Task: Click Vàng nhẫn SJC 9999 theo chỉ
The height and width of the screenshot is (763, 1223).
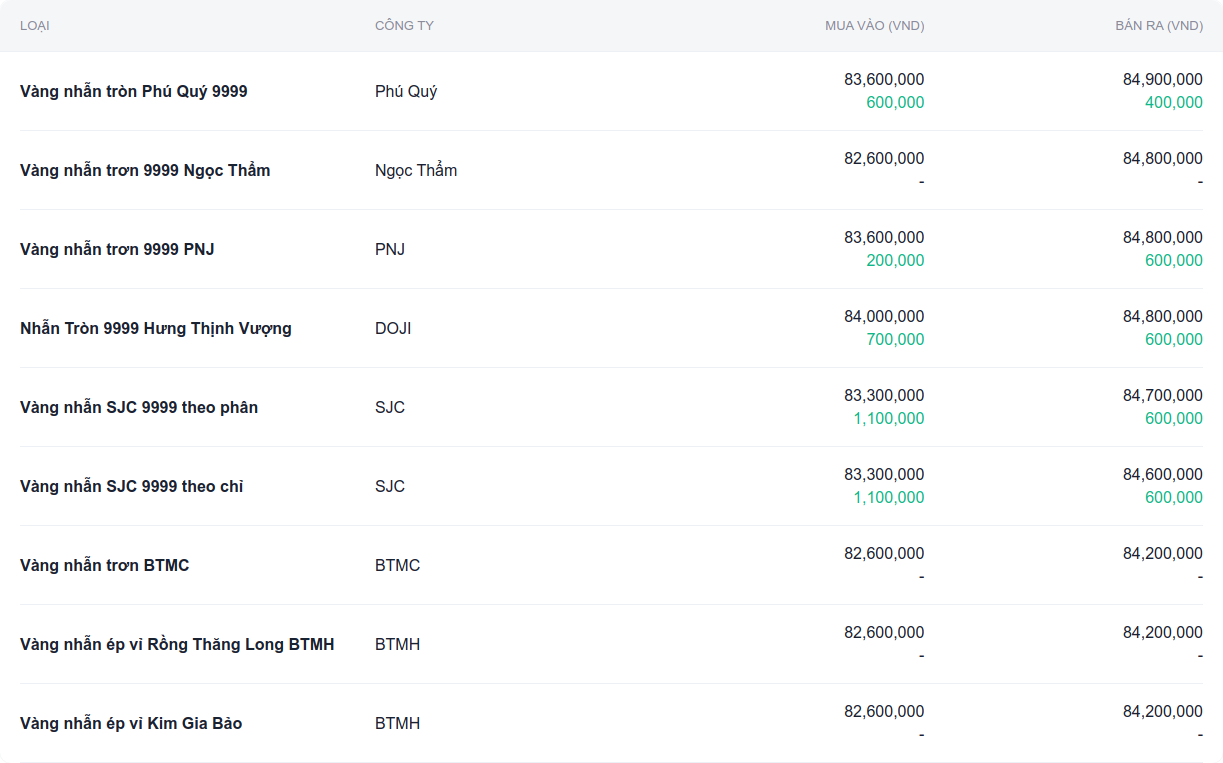Action: (132, 486)
